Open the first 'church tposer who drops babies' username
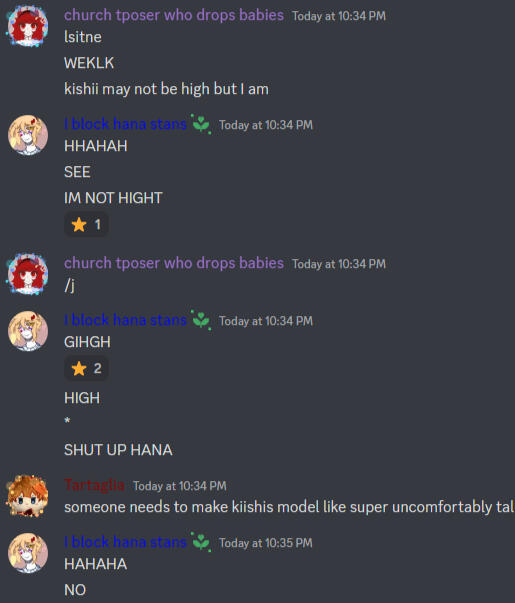The width and height of the screenshot is (515, 603). pyautogui.click(x=174, y=15)
